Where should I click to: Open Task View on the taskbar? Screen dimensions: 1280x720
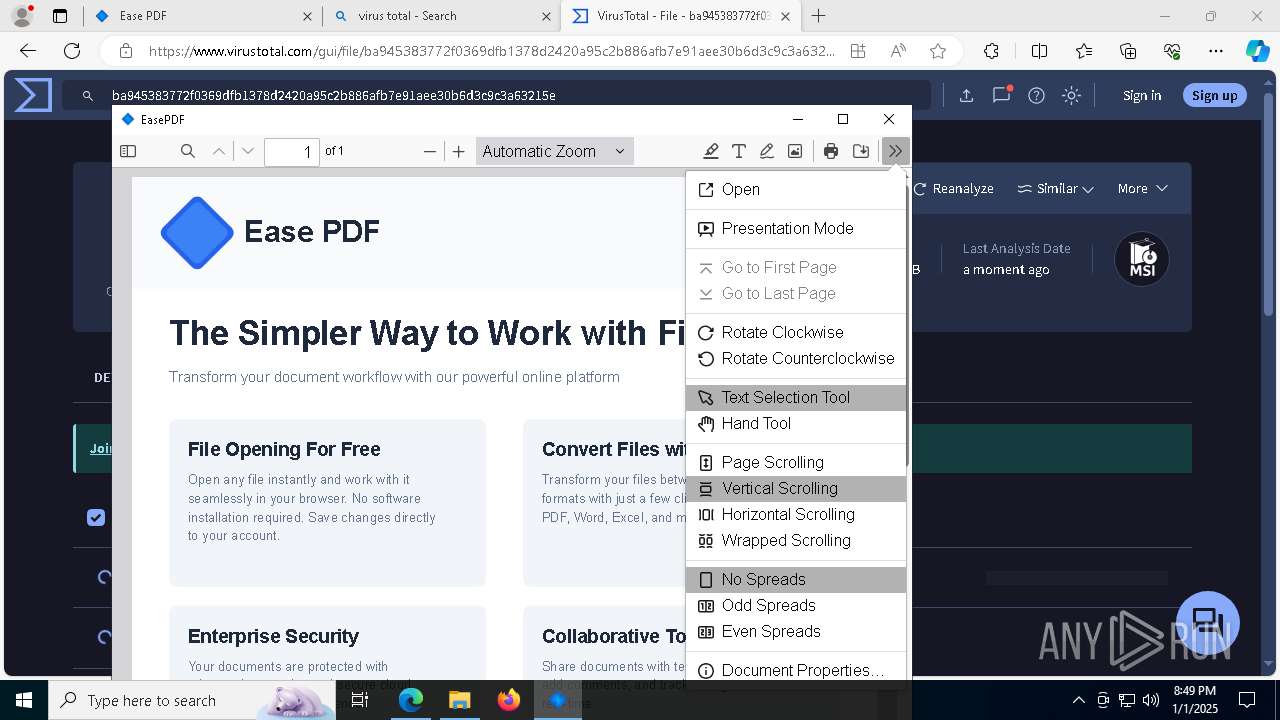[360, 700]
